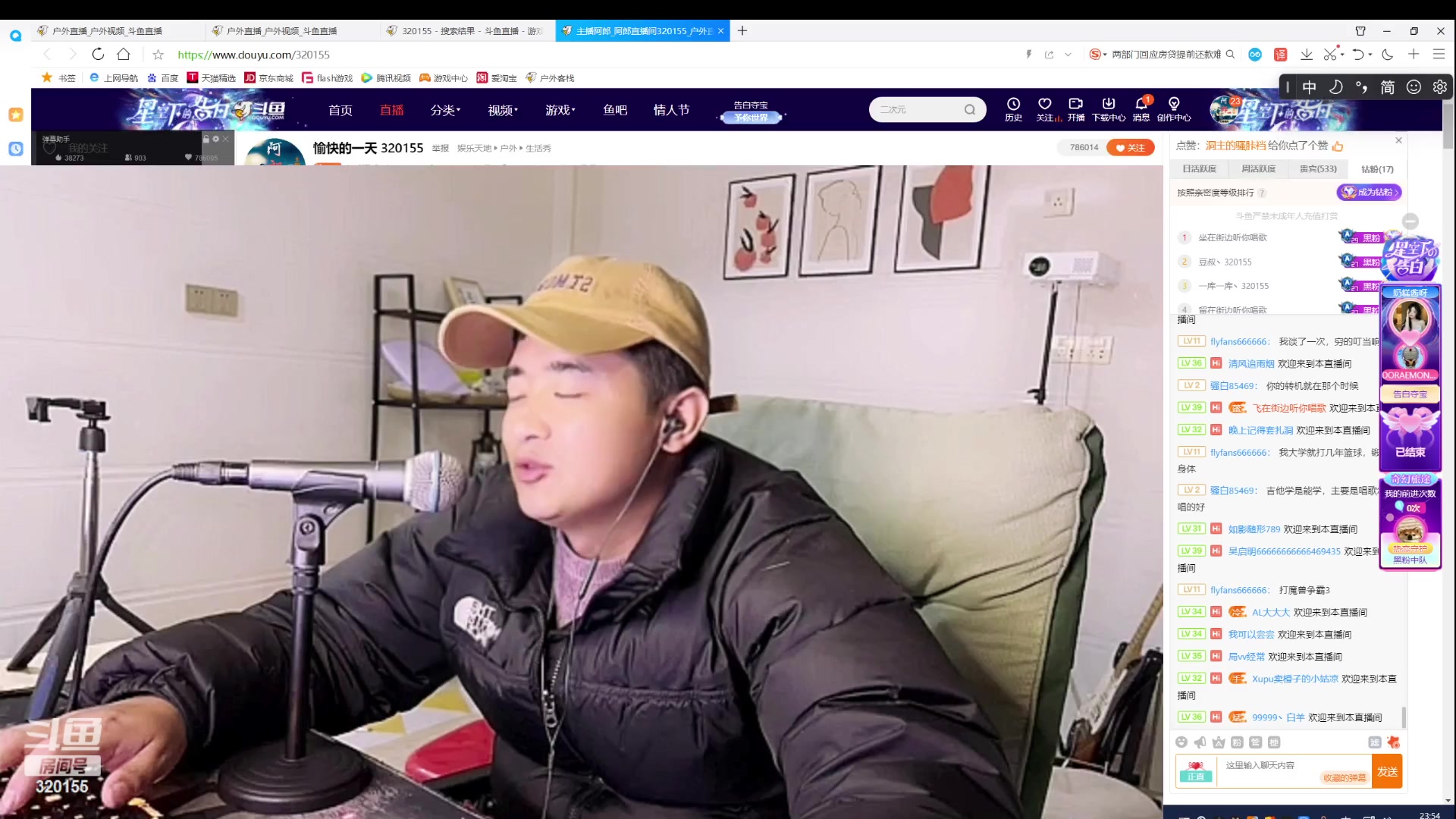Open the sidebar favorites star icon
Screen dimensions: 1456x819
click(15, 115)
